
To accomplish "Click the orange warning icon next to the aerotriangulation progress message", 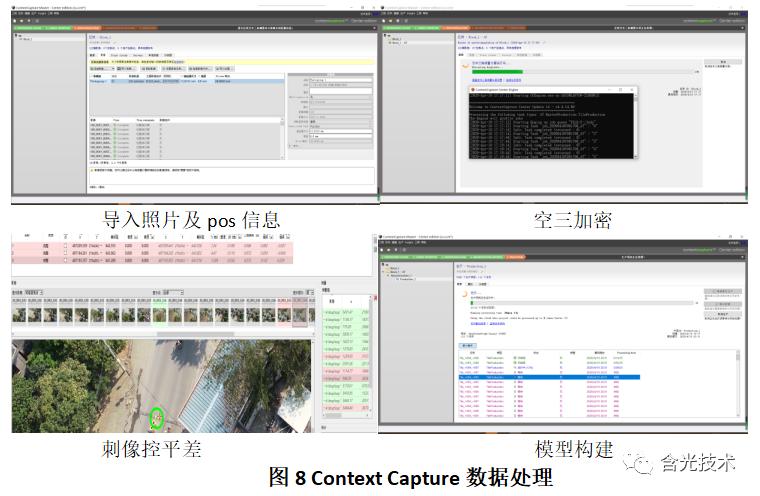I will point(465,65).
